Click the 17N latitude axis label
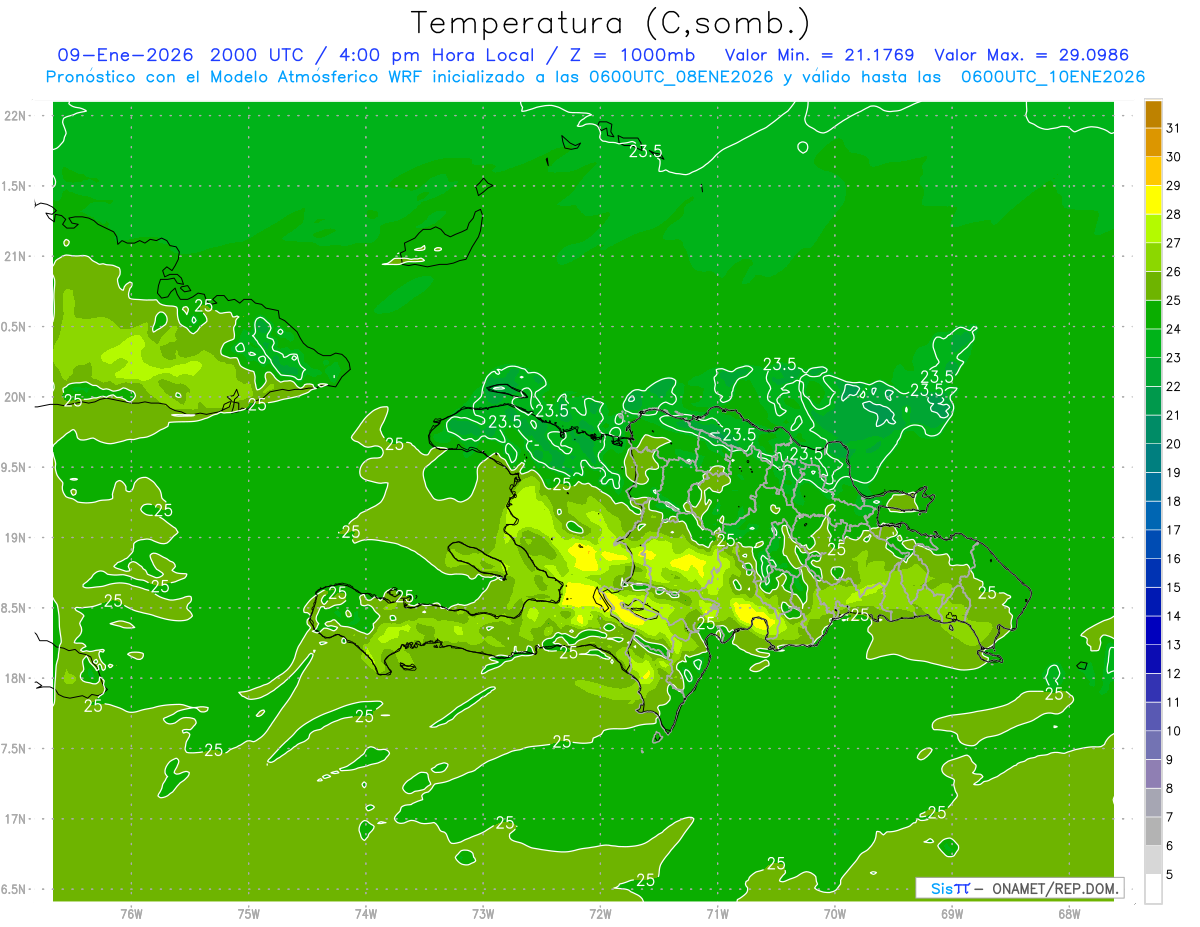 tap(15, 819)
